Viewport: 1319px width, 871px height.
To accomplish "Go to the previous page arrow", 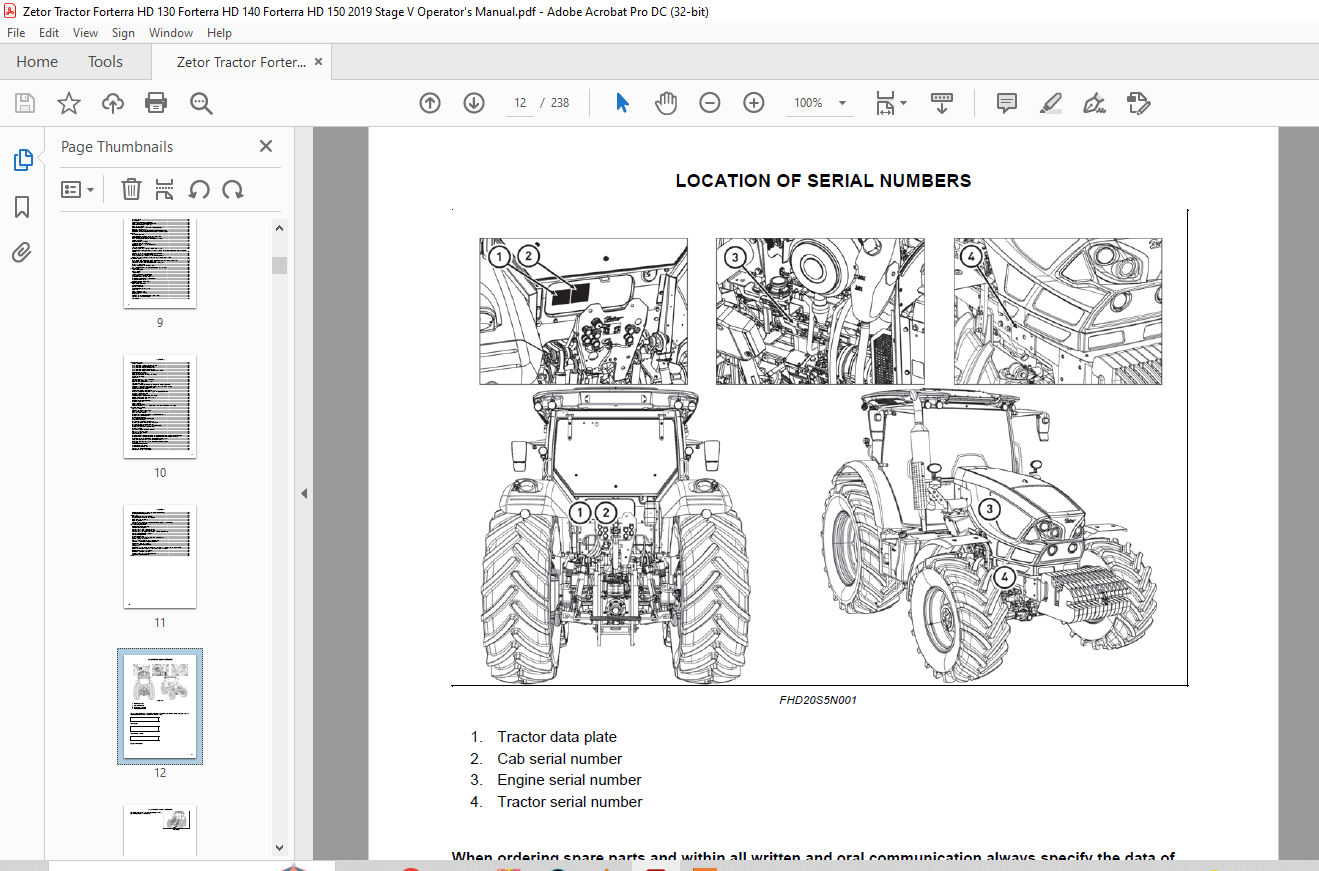I will 430,103.
